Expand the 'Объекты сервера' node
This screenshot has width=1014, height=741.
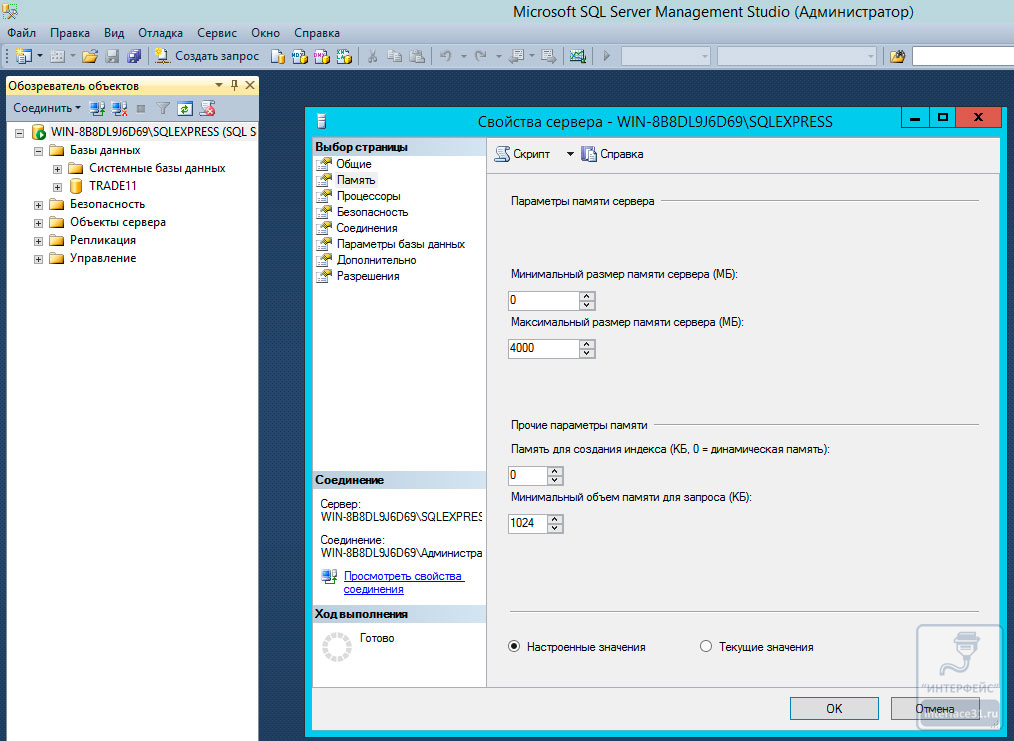pos(38,223)
